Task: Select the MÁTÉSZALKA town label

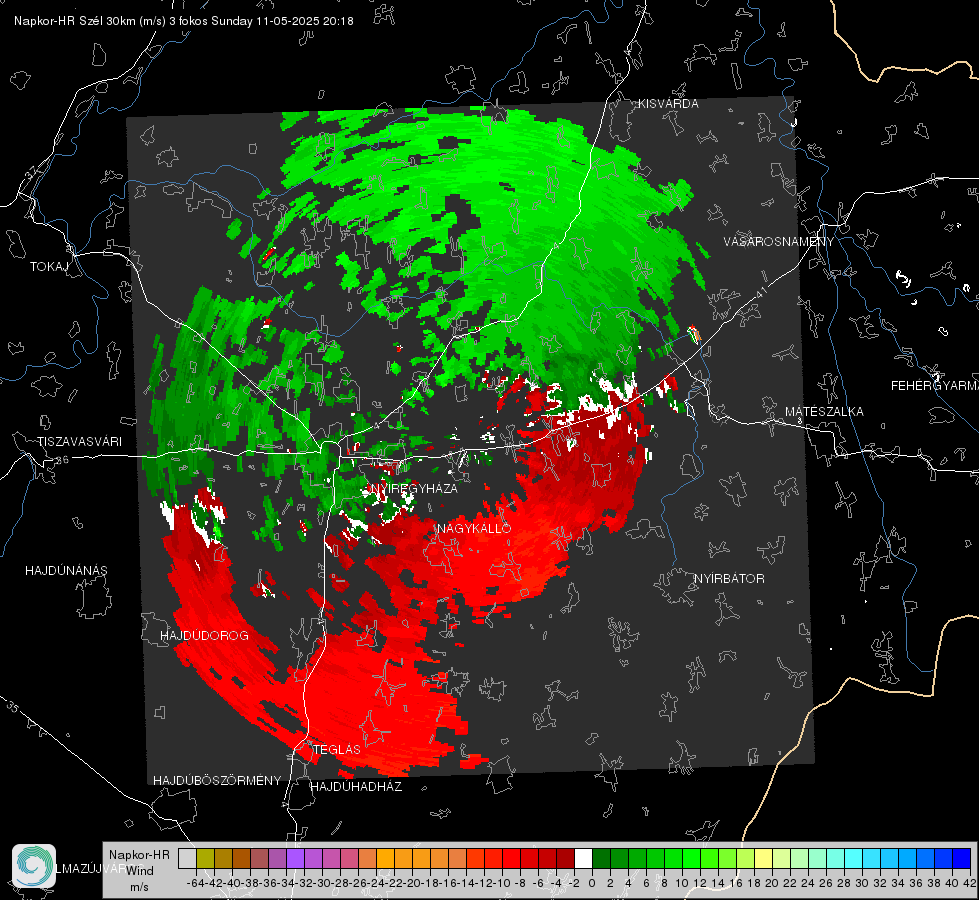Action: (x=824, y=412)
